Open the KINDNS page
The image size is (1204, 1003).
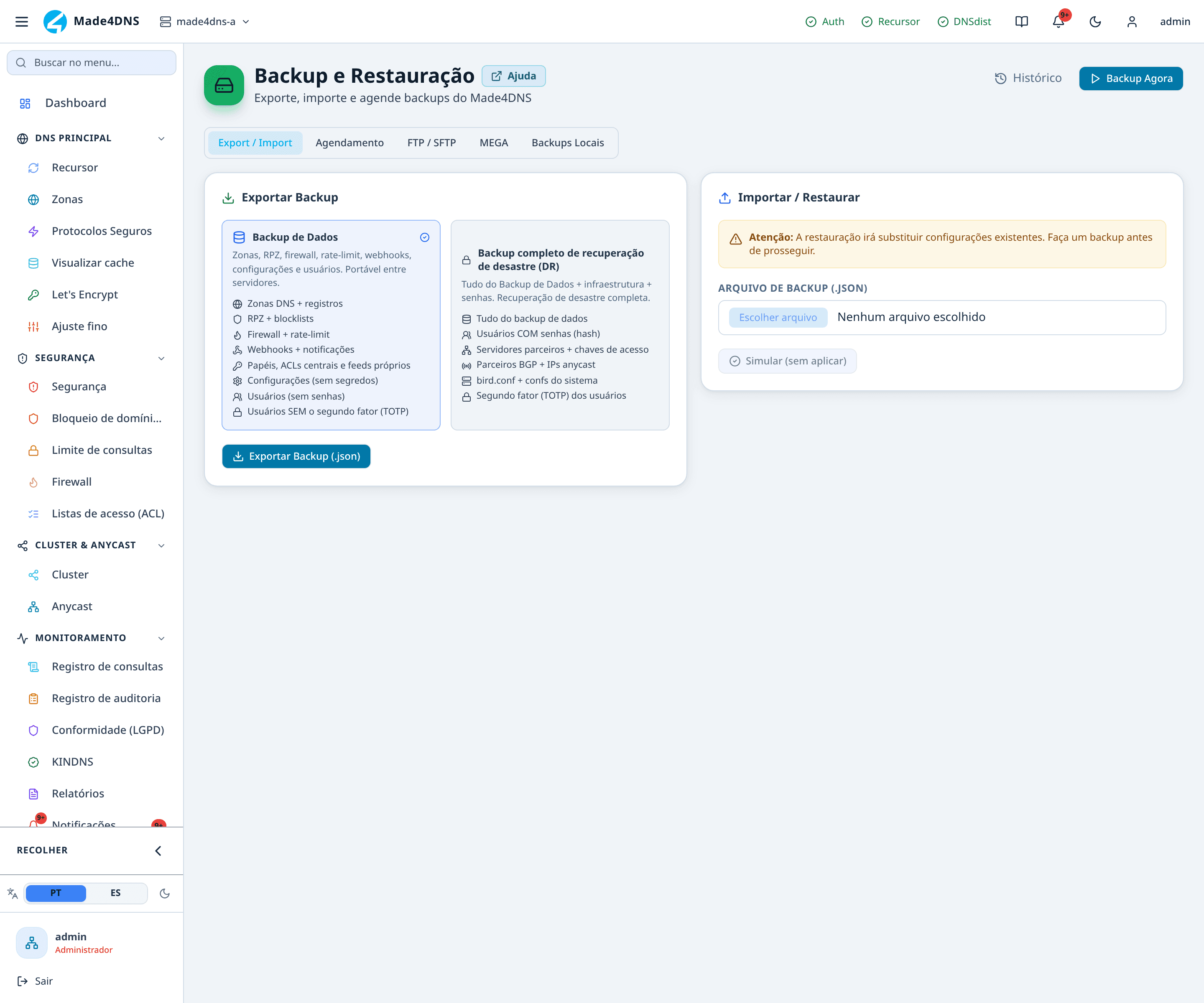click(x=92, y=762)
